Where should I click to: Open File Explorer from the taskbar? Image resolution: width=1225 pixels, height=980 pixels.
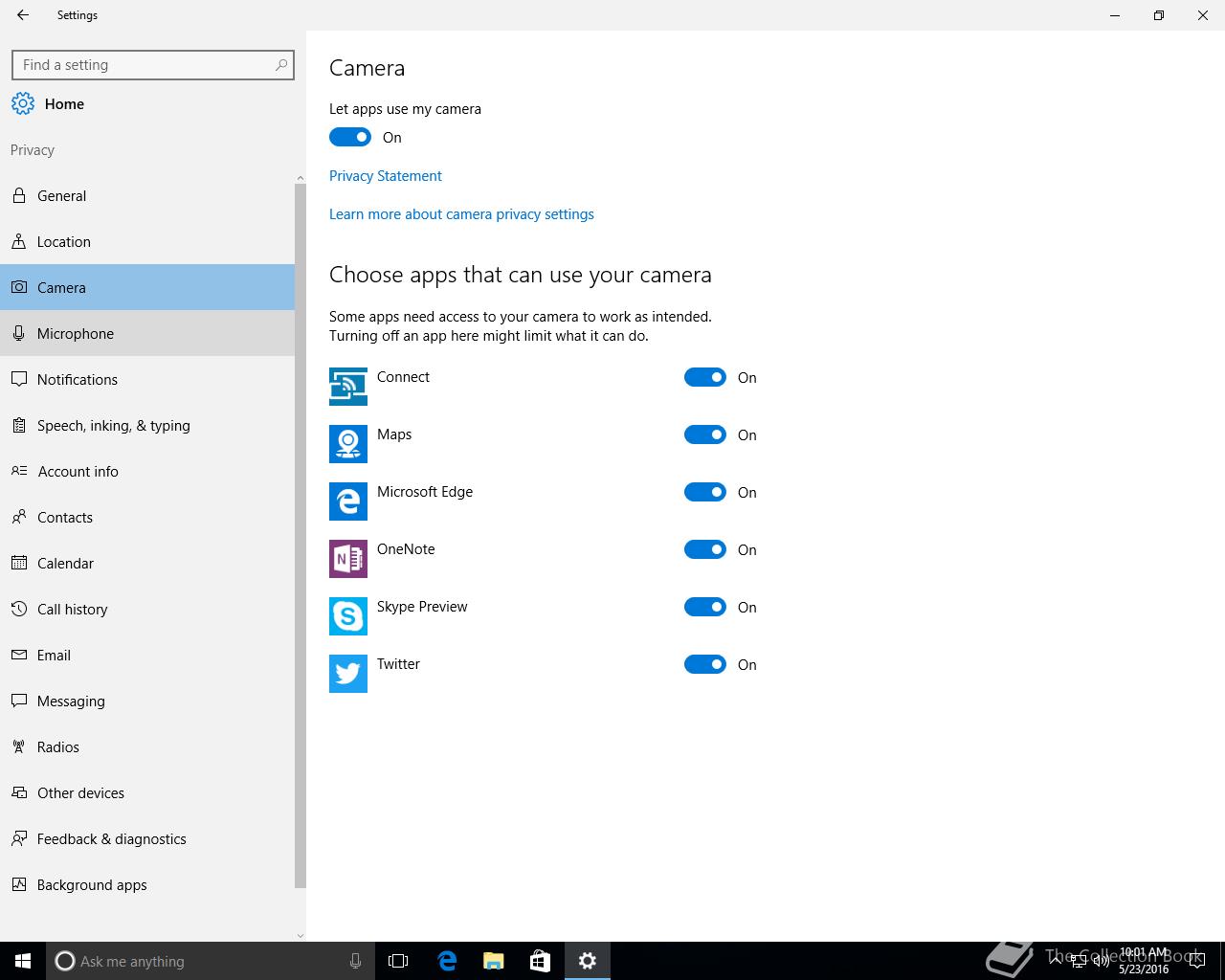pos(494,961)
